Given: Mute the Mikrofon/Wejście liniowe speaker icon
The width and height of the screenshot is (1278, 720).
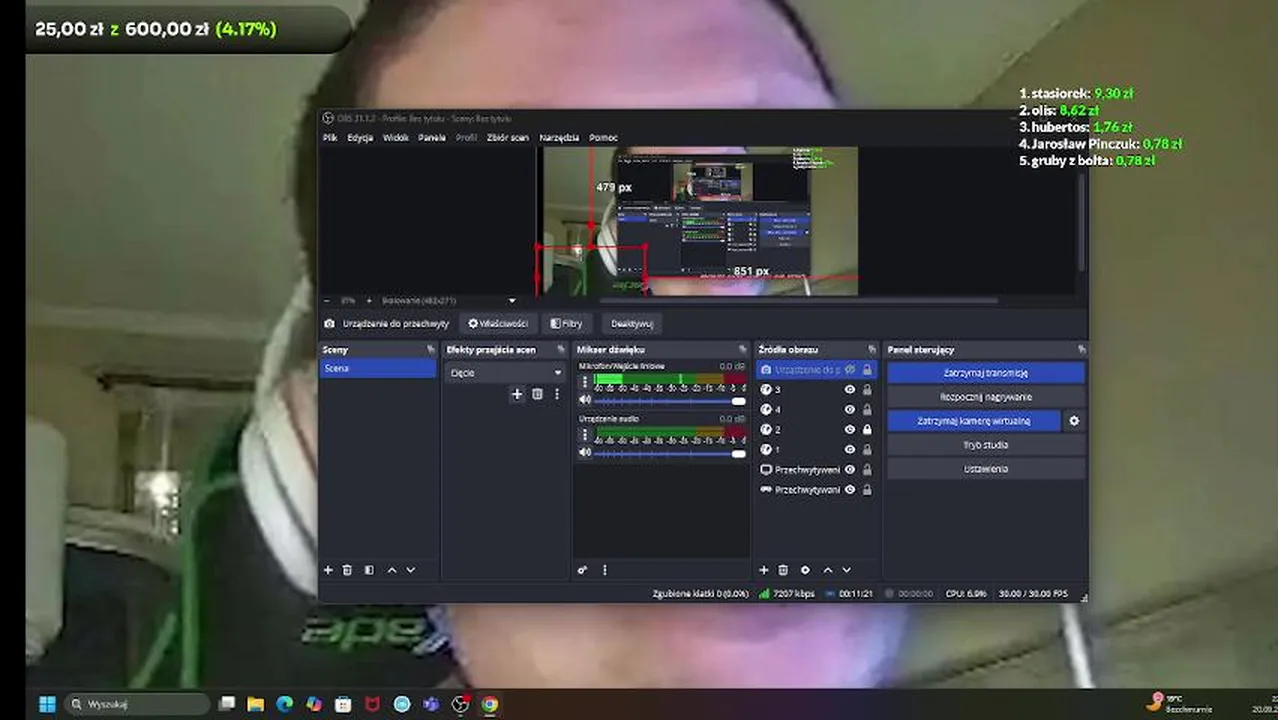Looking at the screenshot, I should coord(585,400).
